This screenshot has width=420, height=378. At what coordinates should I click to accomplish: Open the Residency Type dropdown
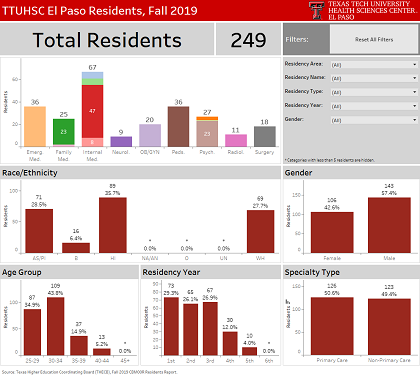[374, 92]
